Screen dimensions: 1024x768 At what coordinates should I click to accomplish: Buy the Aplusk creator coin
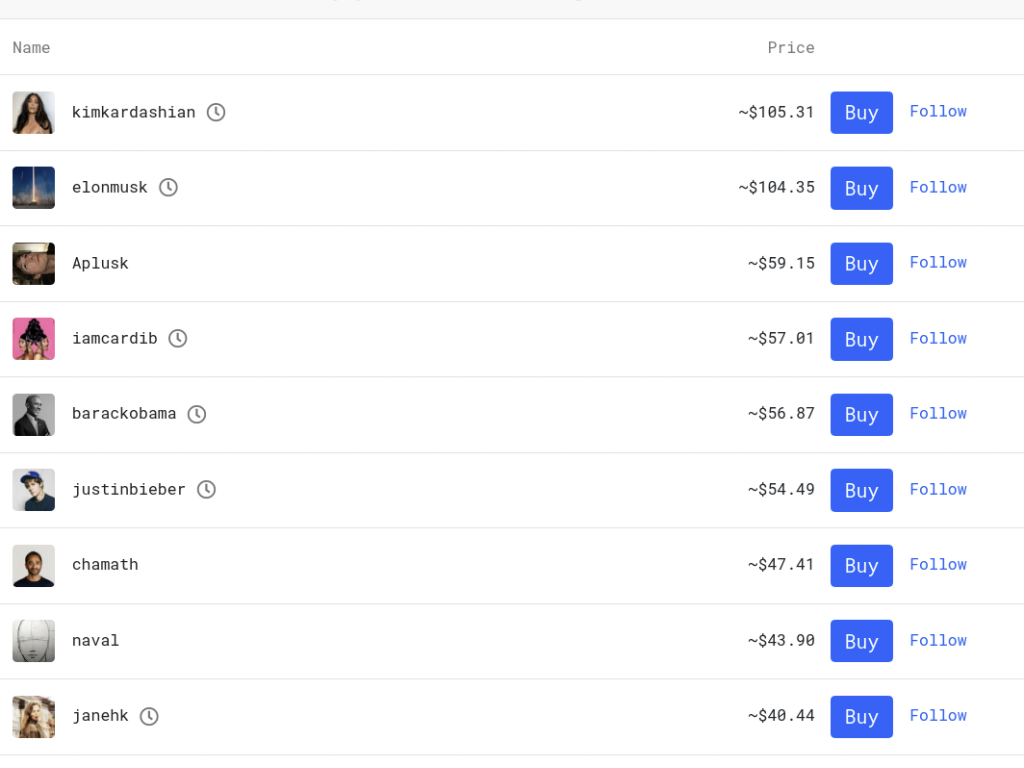[x=861, y=264]
